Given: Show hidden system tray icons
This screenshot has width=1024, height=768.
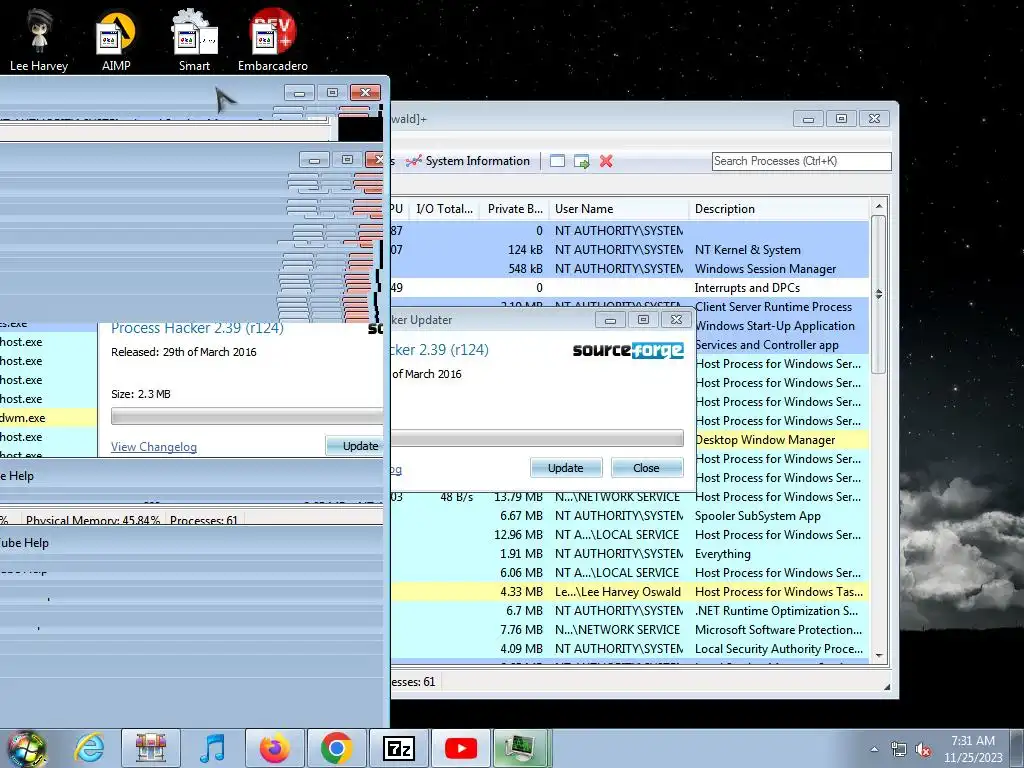Looking at the screenshot, I should (874, 749).
